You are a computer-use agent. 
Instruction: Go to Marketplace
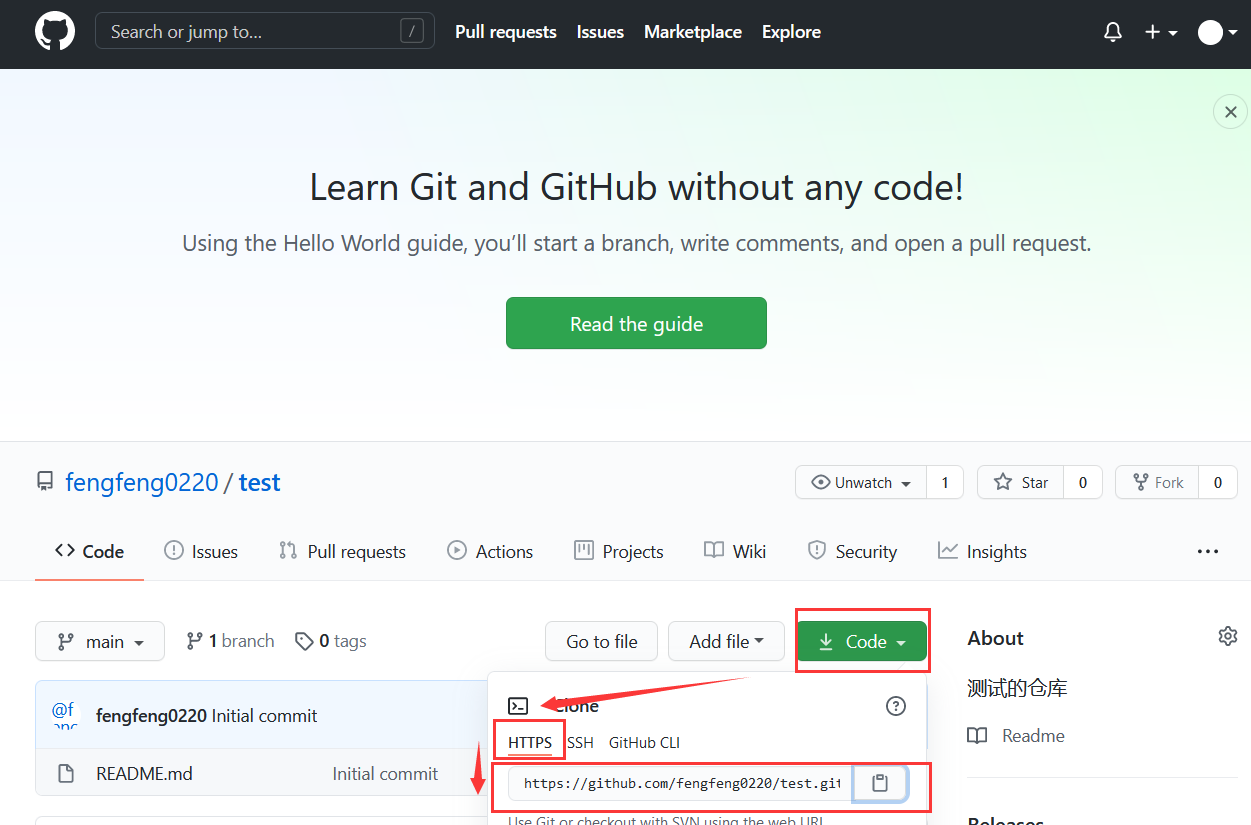coord(693,32)
